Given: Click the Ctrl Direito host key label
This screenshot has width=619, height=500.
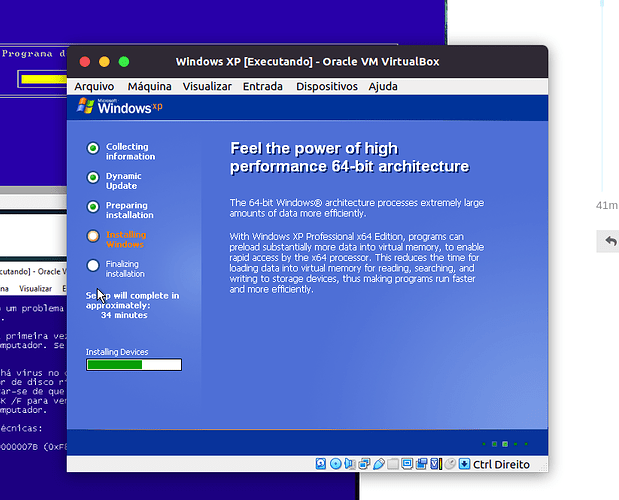Looking at the screenshot, I should point(501,464).
